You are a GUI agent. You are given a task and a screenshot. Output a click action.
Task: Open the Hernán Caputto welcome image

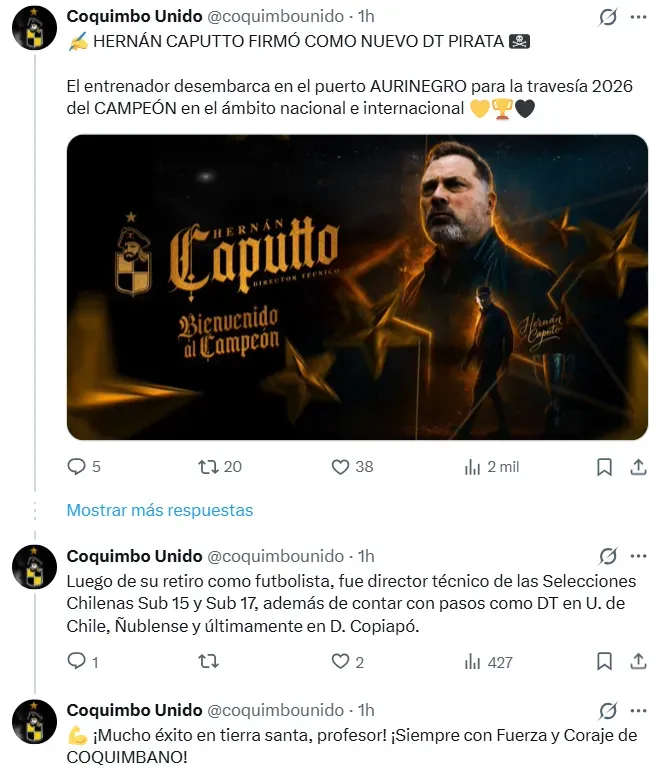tap(357, 287)
